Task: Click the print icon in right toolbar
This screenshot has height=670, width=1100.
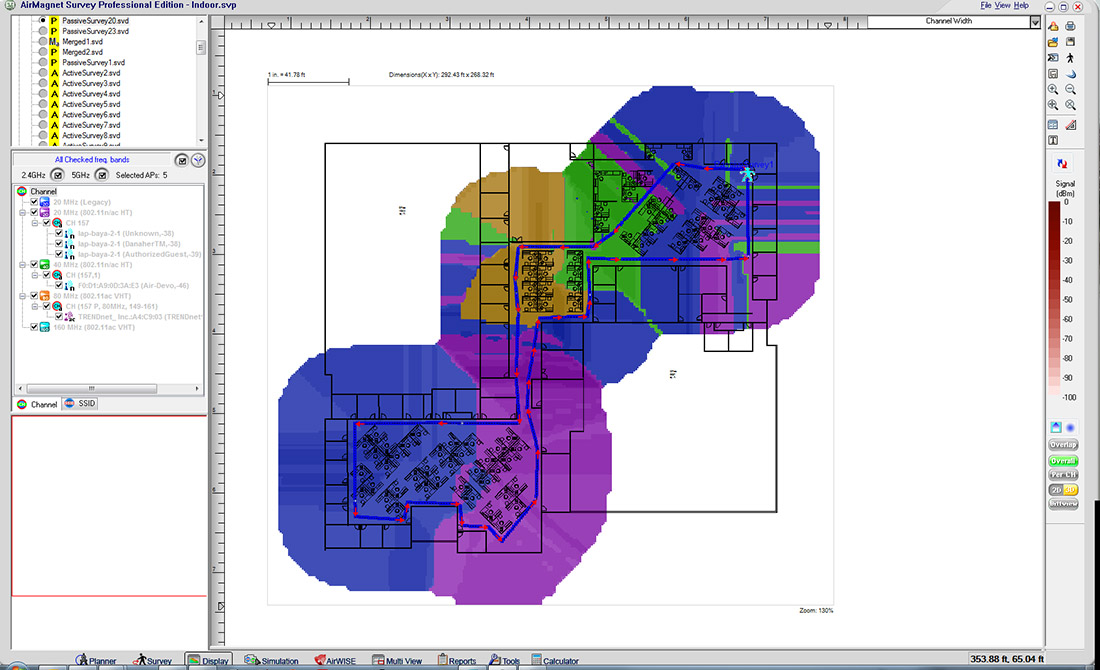Action: [x=1071, y=25]
